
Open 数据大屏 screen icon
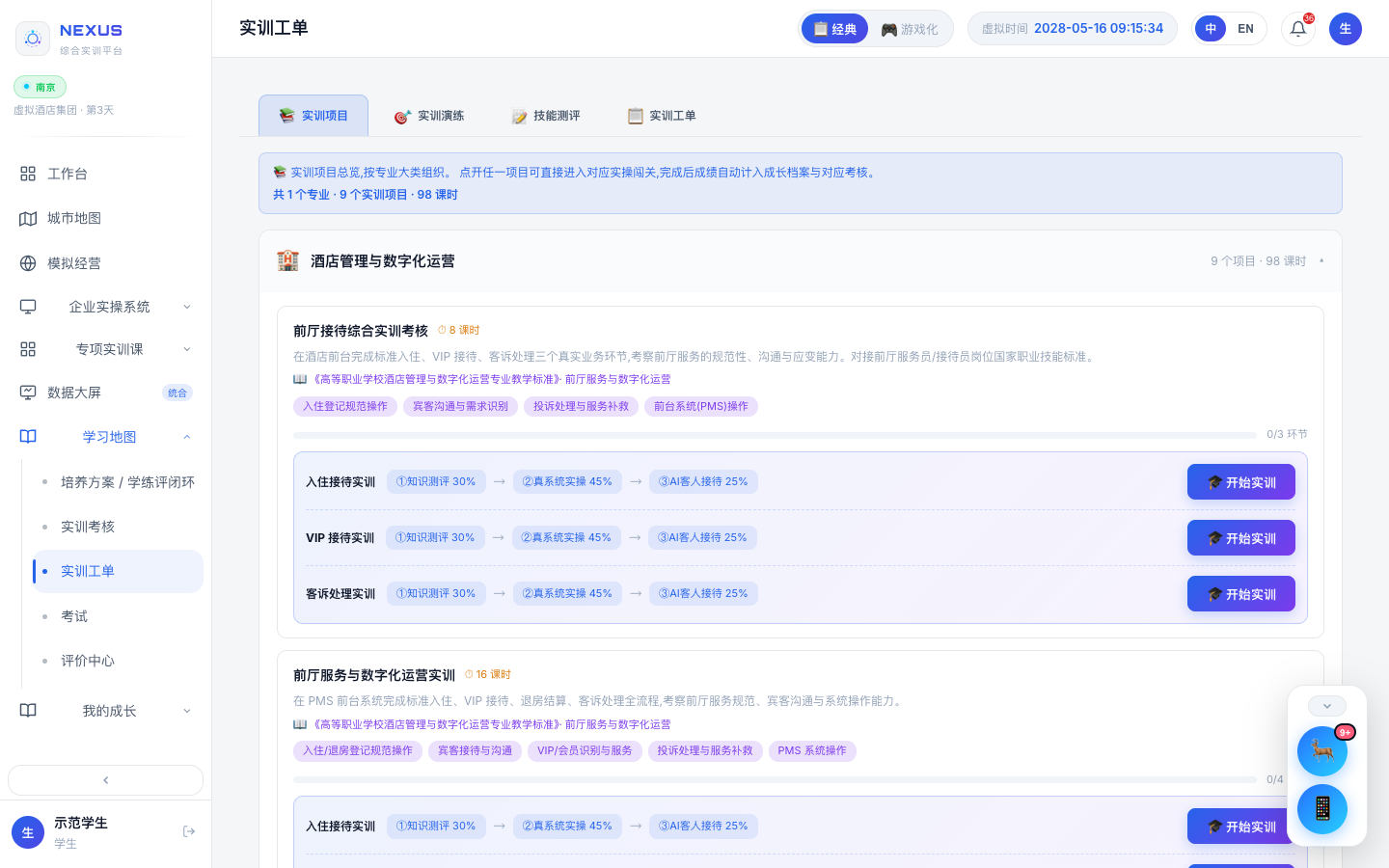(x=28, y=393)
